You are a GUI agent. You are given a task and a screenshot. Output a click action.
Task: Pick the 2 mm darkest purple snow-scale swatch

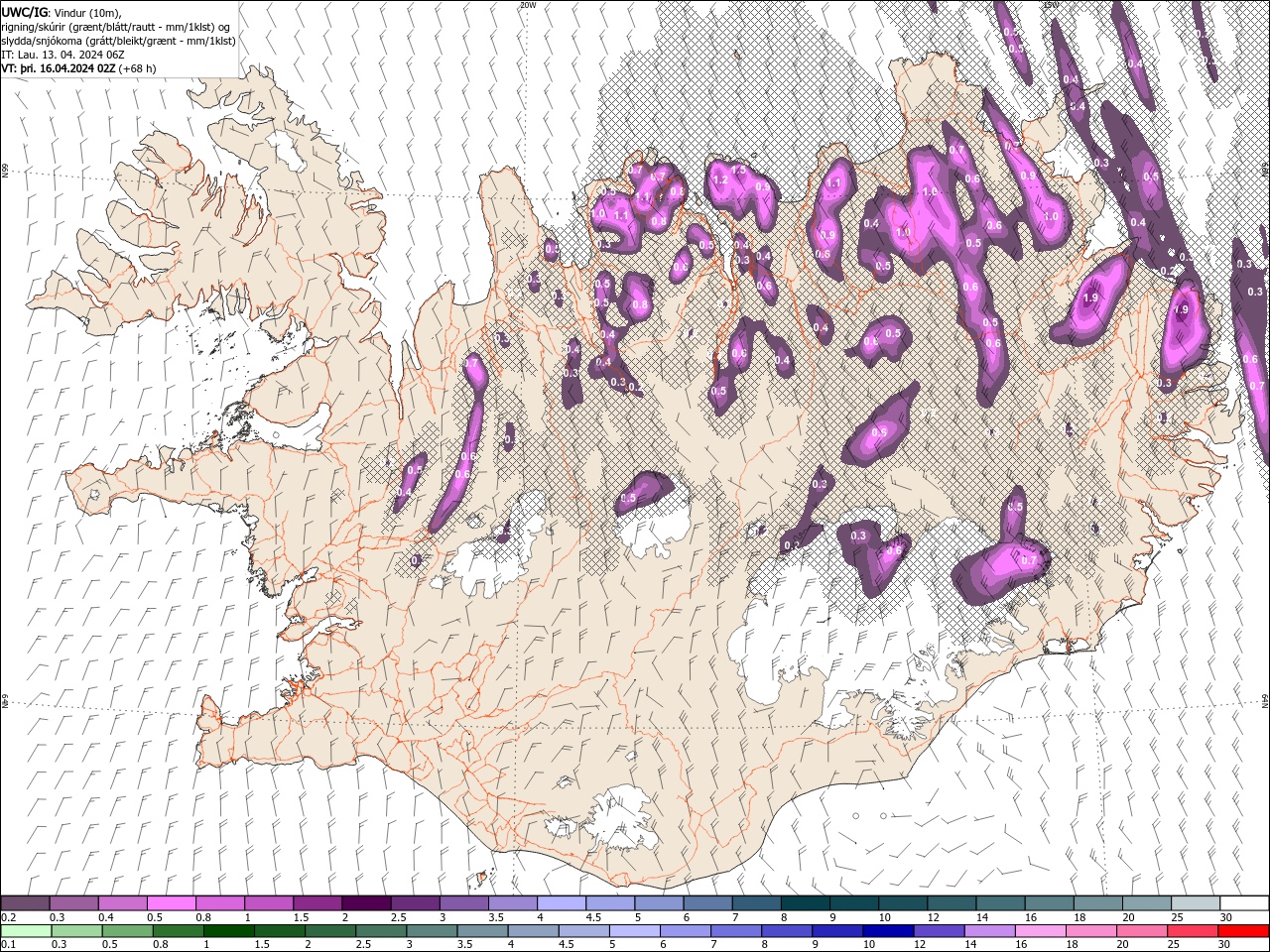pos(366,903)
